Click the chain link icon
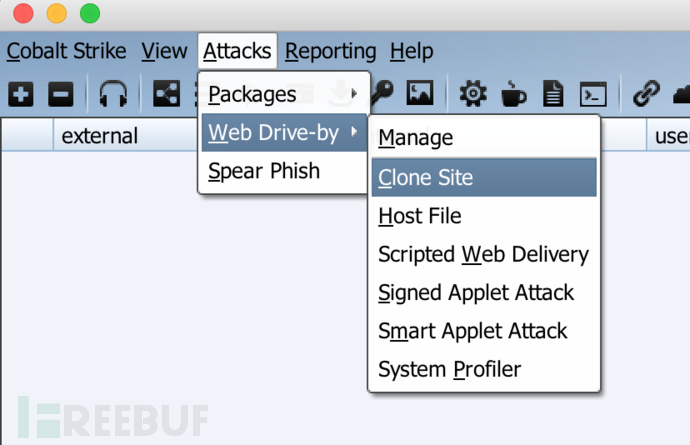Image resolution: width=690 pixels, height=445 pixels. tap(646, 93)
